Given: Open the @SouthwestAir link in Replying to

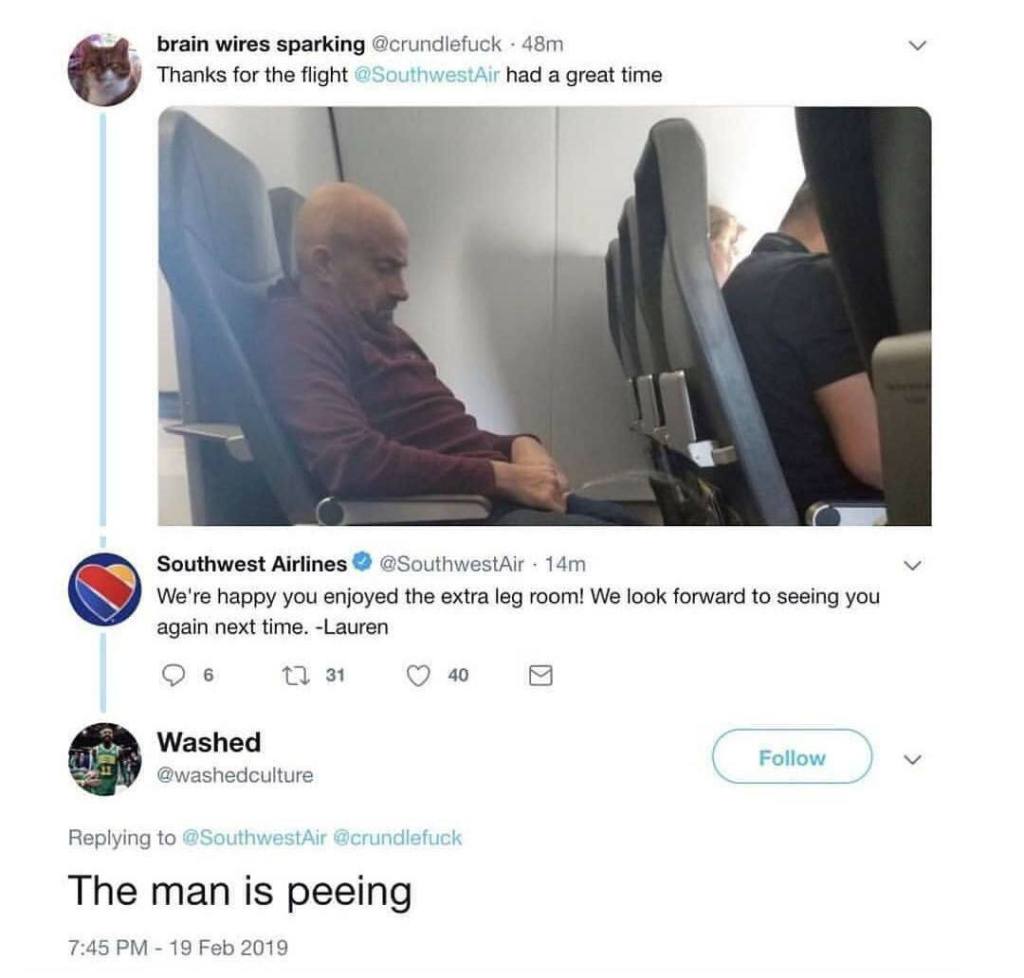Looking at the screenshot, I should coord(254,838).
